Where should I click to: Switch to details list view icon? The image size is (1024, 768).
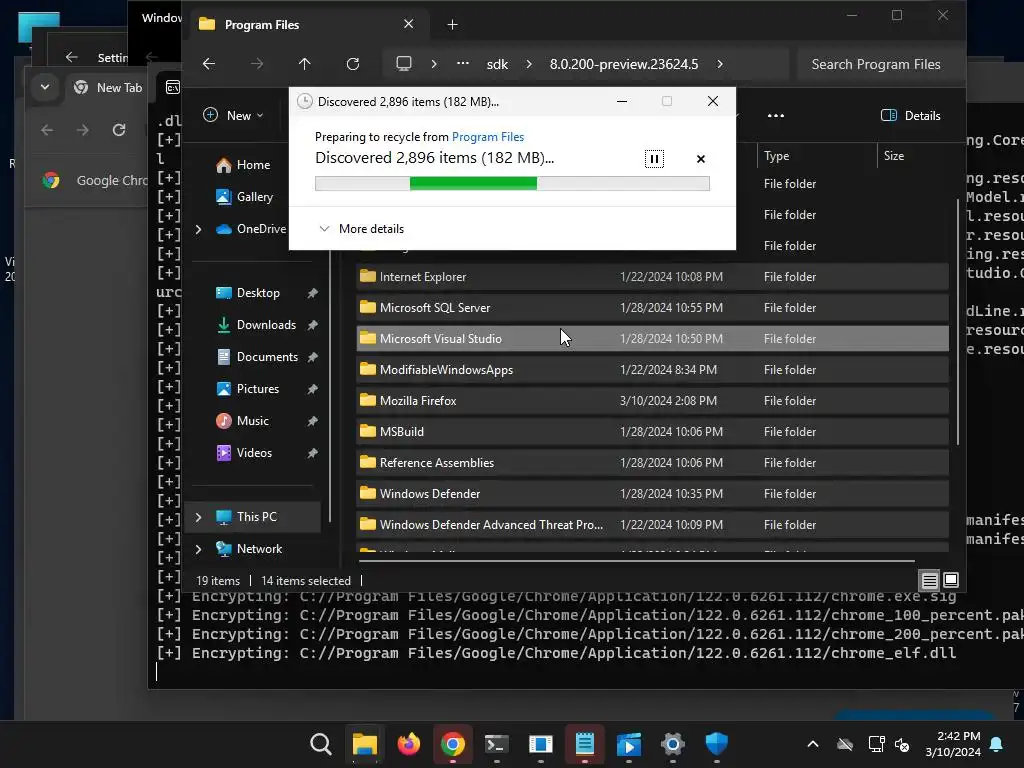pyautogui.click(x=929, y=580)
